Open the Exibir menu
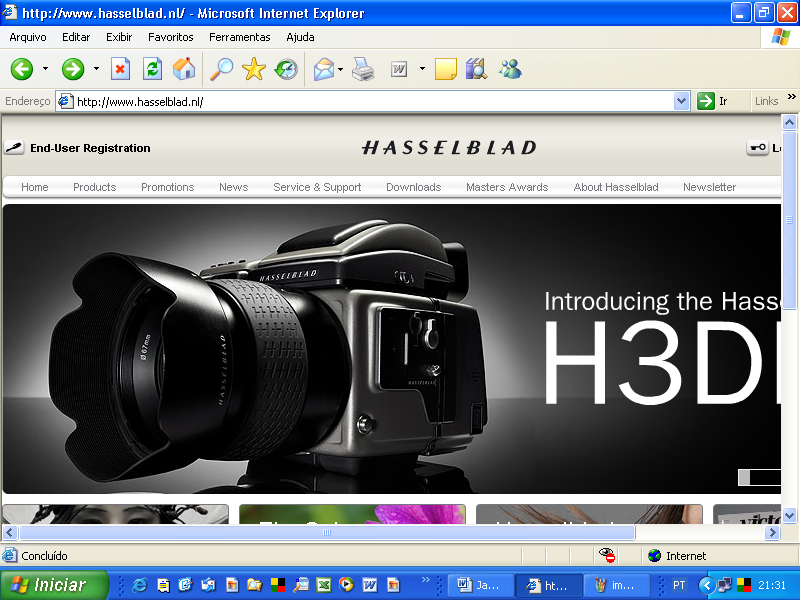The height and width of the screenshot is (600, 800). (x=119, y=37)
